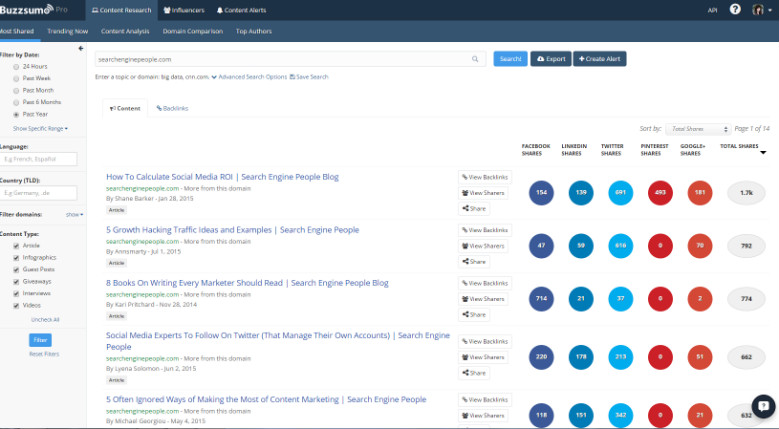Click Total Shares column sort arrow

coord(764,153)
